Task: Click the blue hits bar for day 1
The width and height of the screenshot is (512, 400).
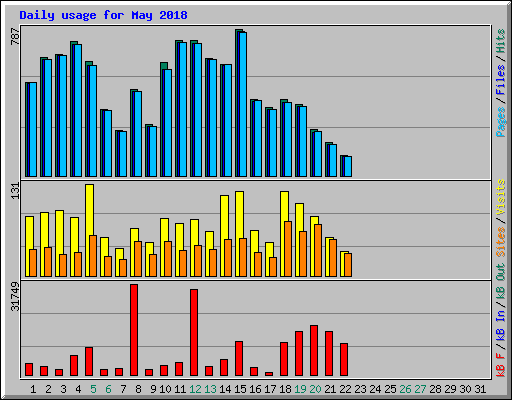Action: pos(33,129)
